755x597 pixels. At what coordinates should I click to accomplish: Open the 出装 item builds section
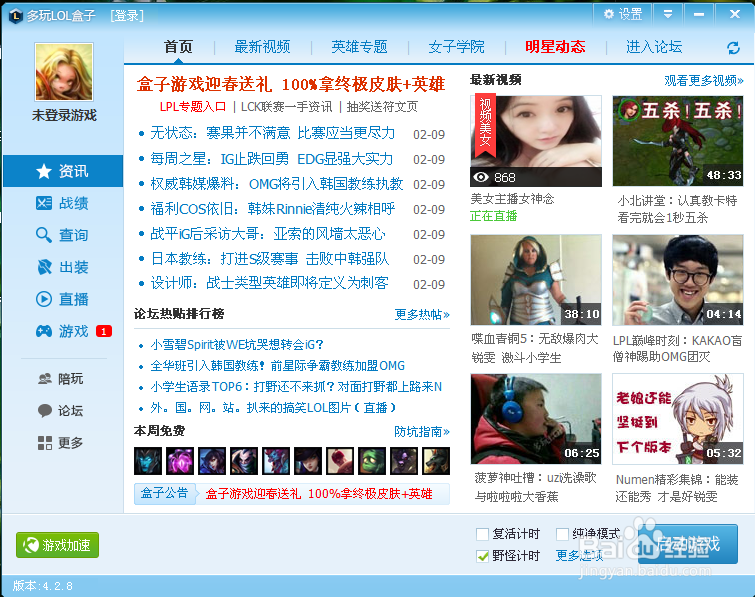(63, 267)
